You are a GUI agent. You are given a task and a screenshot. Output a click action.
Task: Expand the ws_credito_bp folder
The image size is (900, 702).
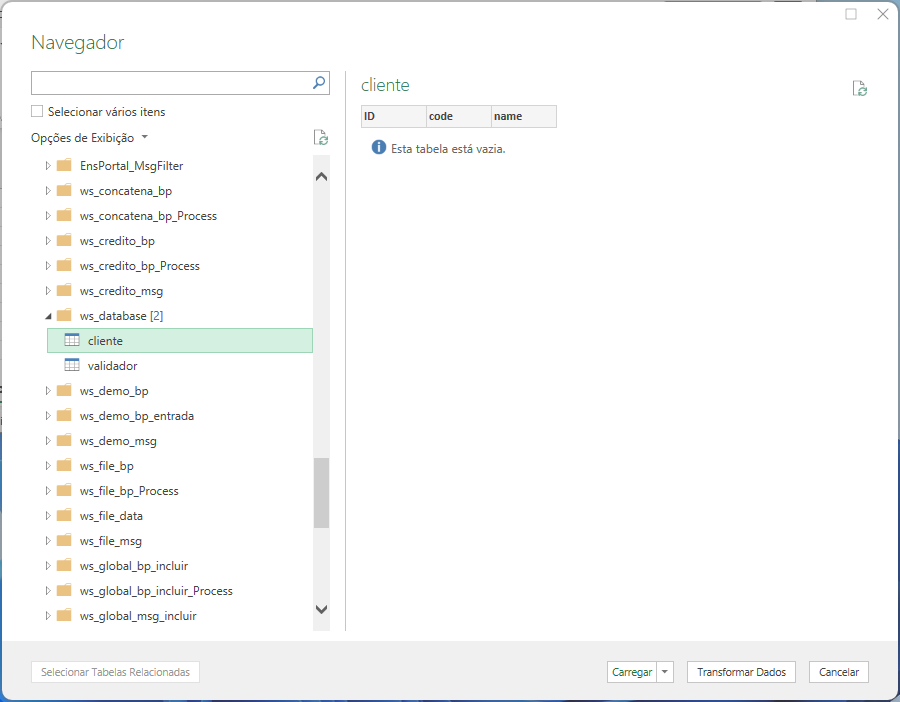pyautogui.click(x=47, y=241)
